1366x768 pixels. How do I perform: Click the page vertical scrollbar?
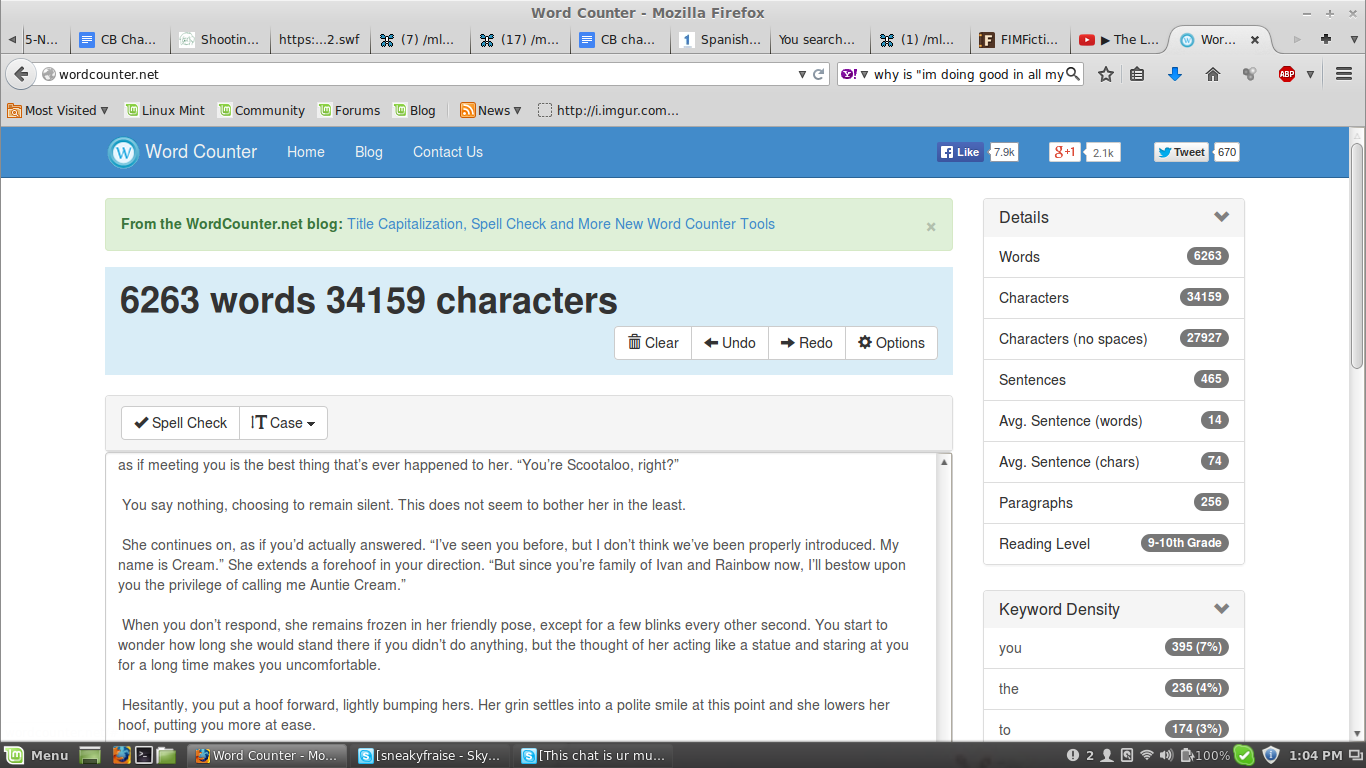1357,256
